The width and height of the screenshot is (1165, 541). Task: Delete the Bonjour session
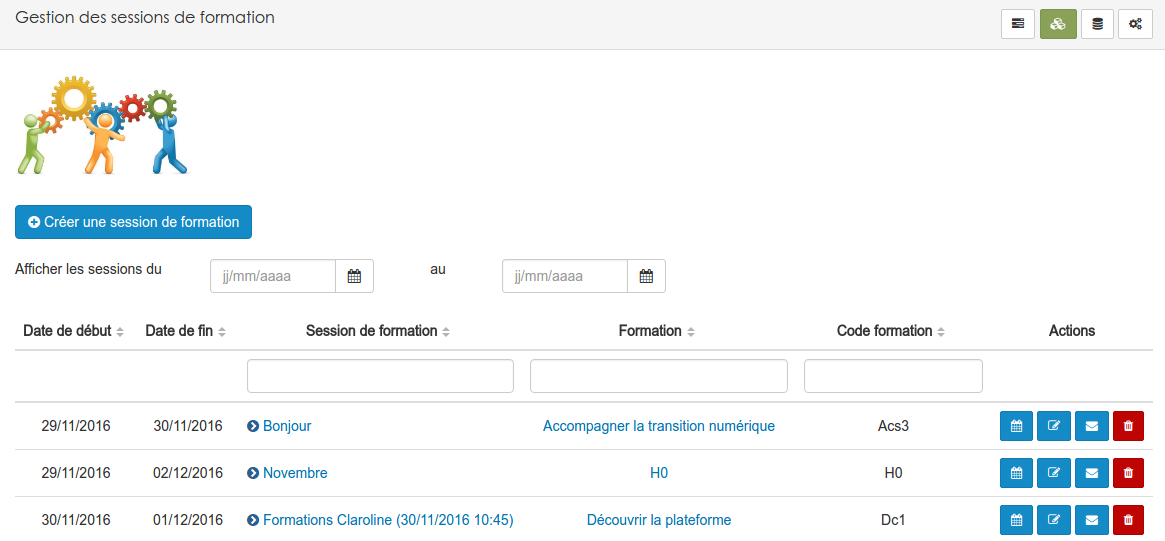(1128, 426)
